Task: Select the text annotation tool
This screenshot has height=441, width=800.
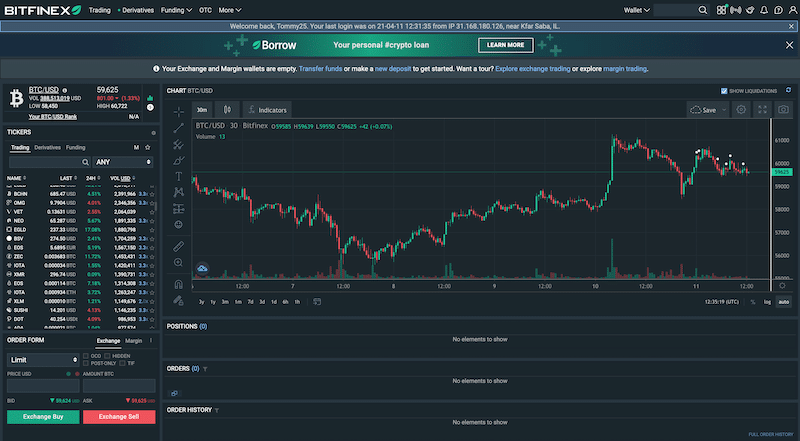Action: [178, 177]
